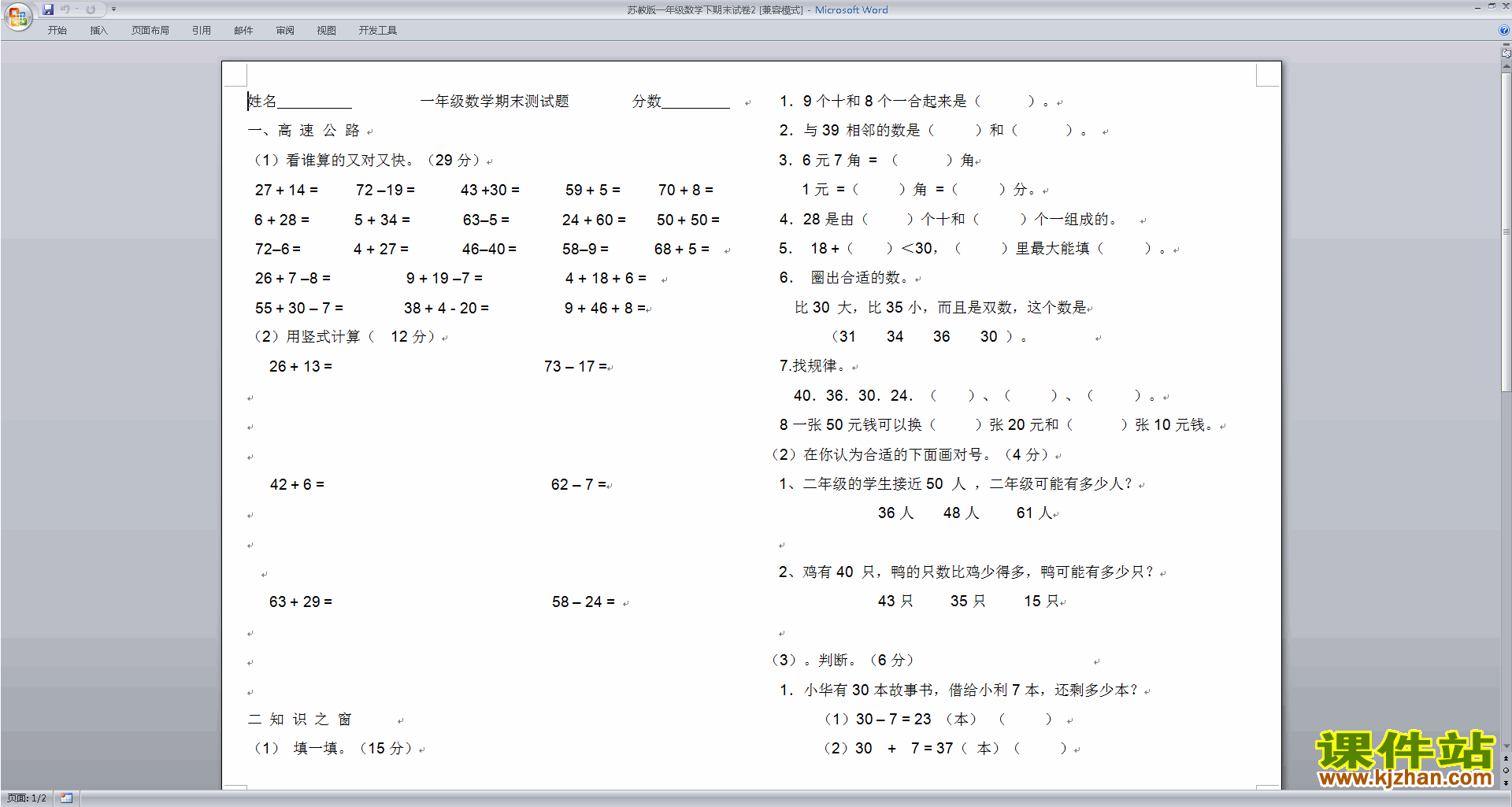
Task: Open the Select Browse Object button
Action: (x=1506, y=770)
